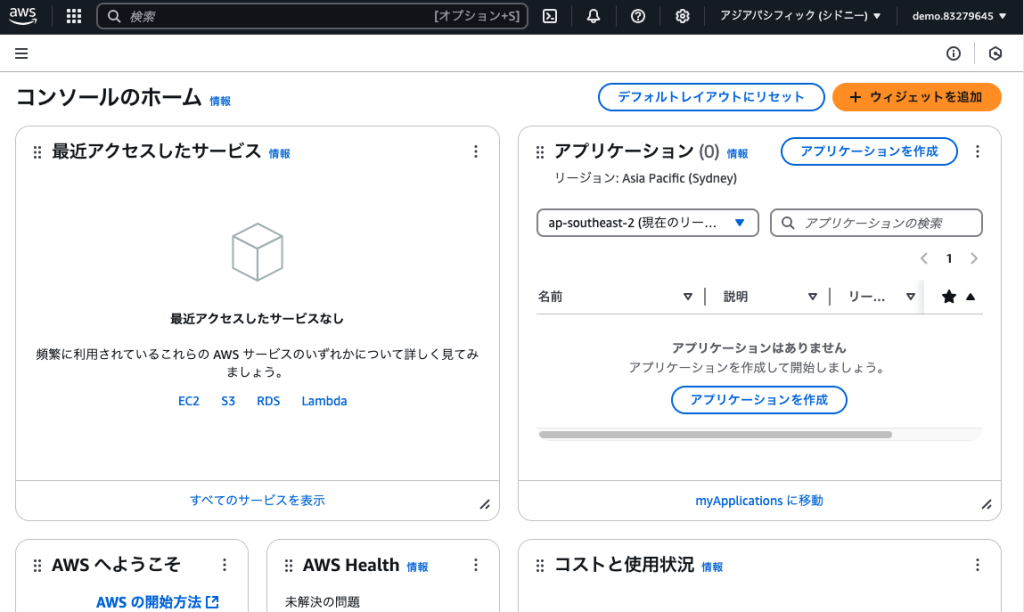
Task: Click アプリケーションを作成 below the empty table message
Action: click(759, 400)
